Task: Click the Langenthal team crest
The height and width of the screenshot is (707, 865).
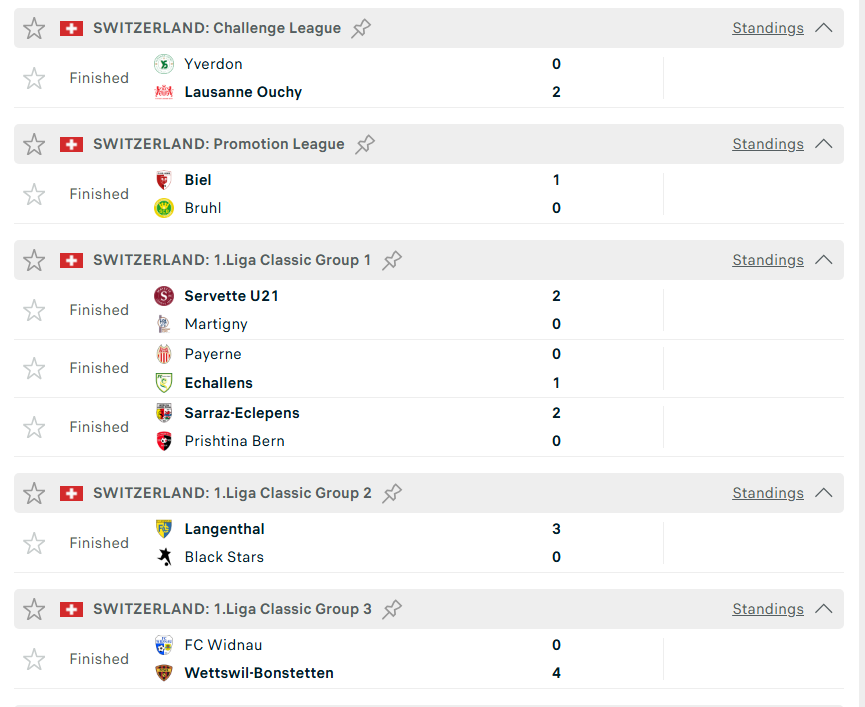Action: pos(164,529)
